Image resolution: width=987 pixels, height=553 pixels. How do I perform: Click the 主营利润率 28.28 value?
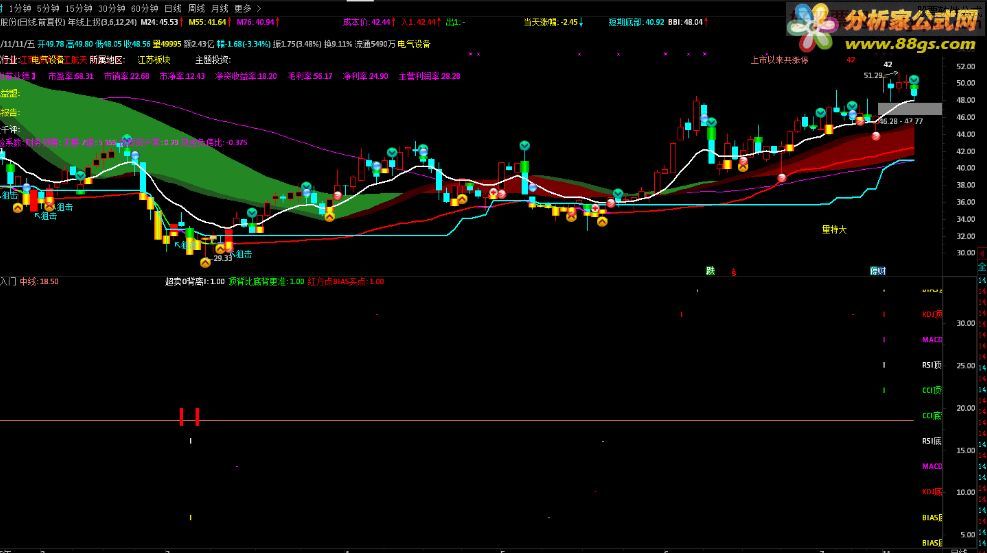[429, 76]
